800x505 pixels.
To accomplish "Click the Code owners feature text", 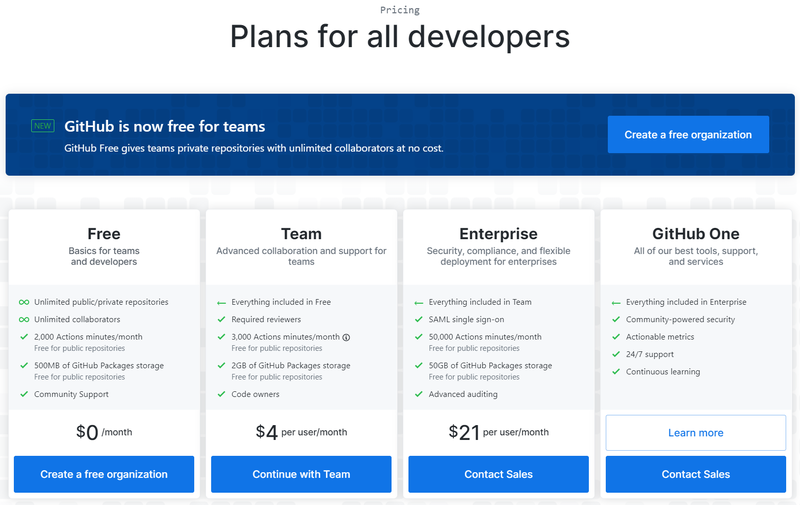I will 255,394.
